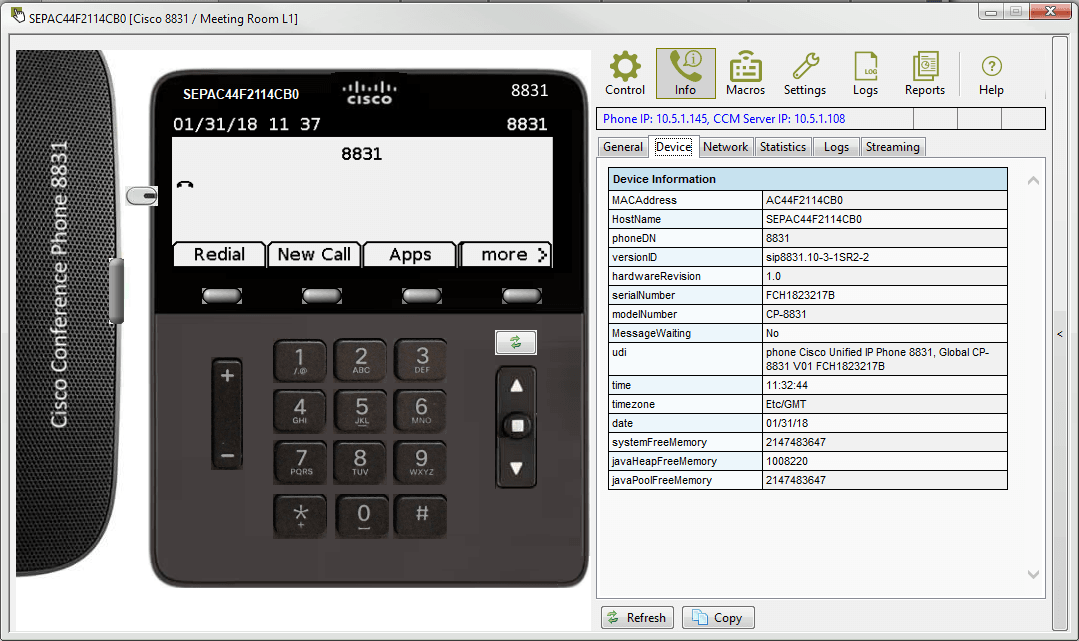Dial the pound key
Screen dimensions: 1079x641
coord(421,516)
